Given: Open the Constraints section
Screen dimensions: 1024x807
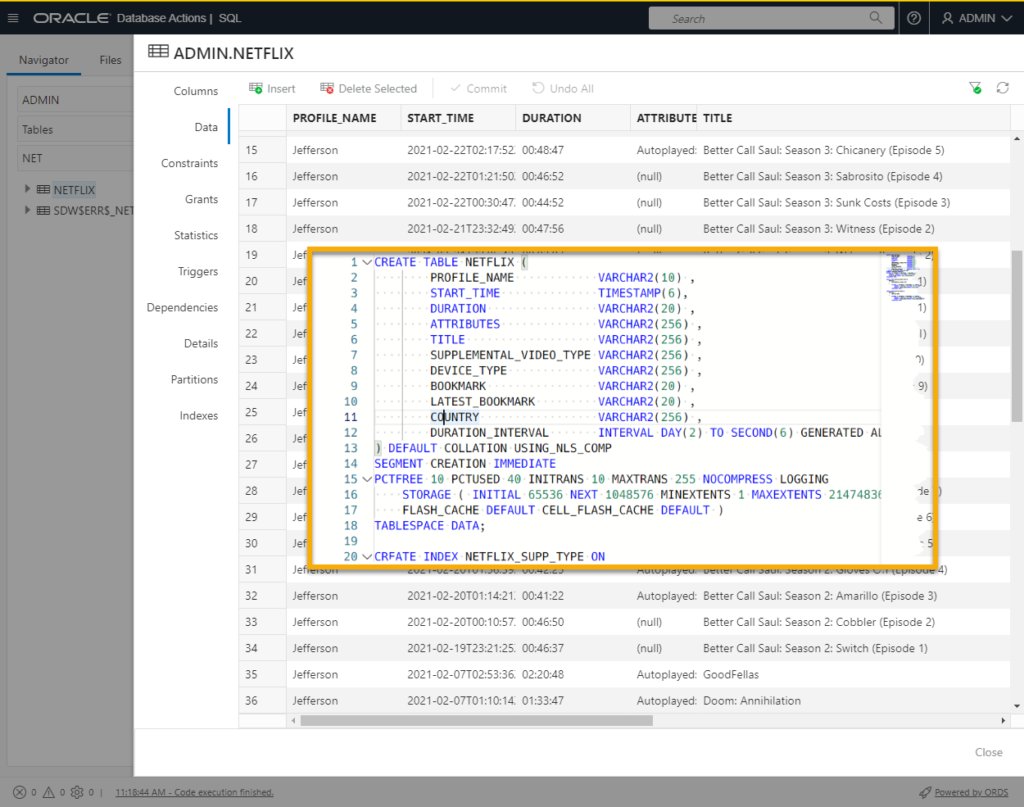Looking at the screenshot, I should [x=189, y=163].
